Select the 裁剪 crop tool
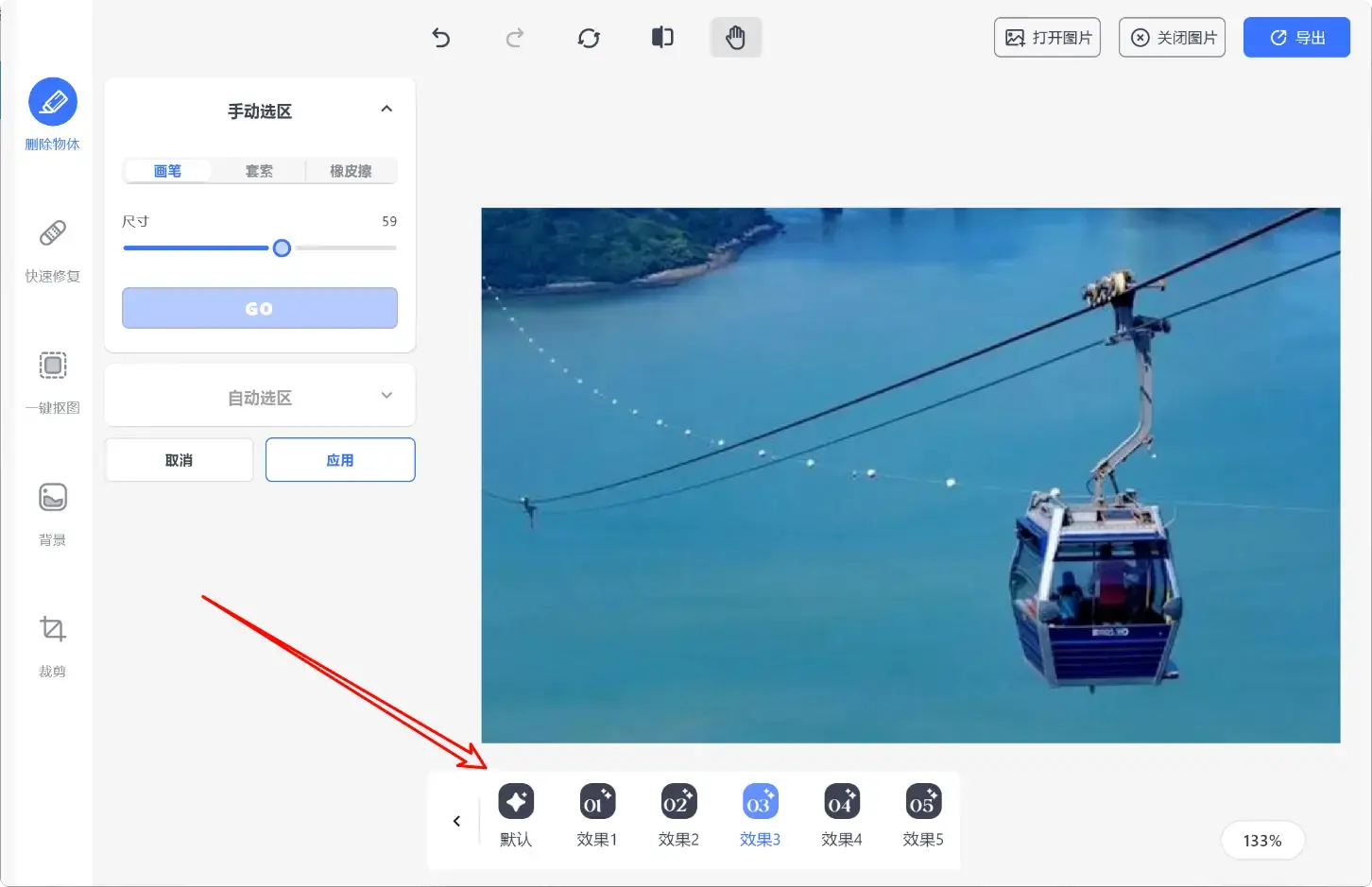1372x887 pixels. 53,629
